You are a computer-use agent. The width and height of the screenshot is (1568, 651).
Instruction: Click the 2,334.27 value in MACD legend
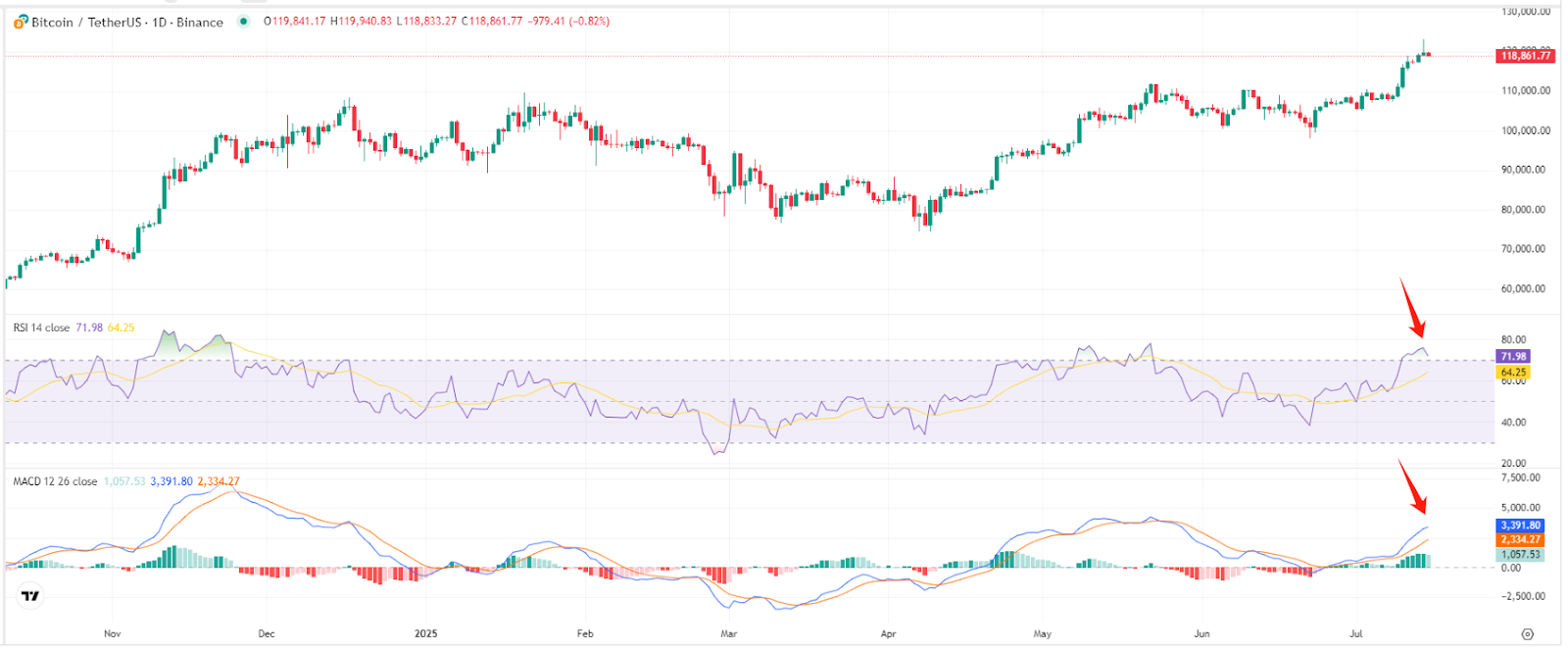219,481
